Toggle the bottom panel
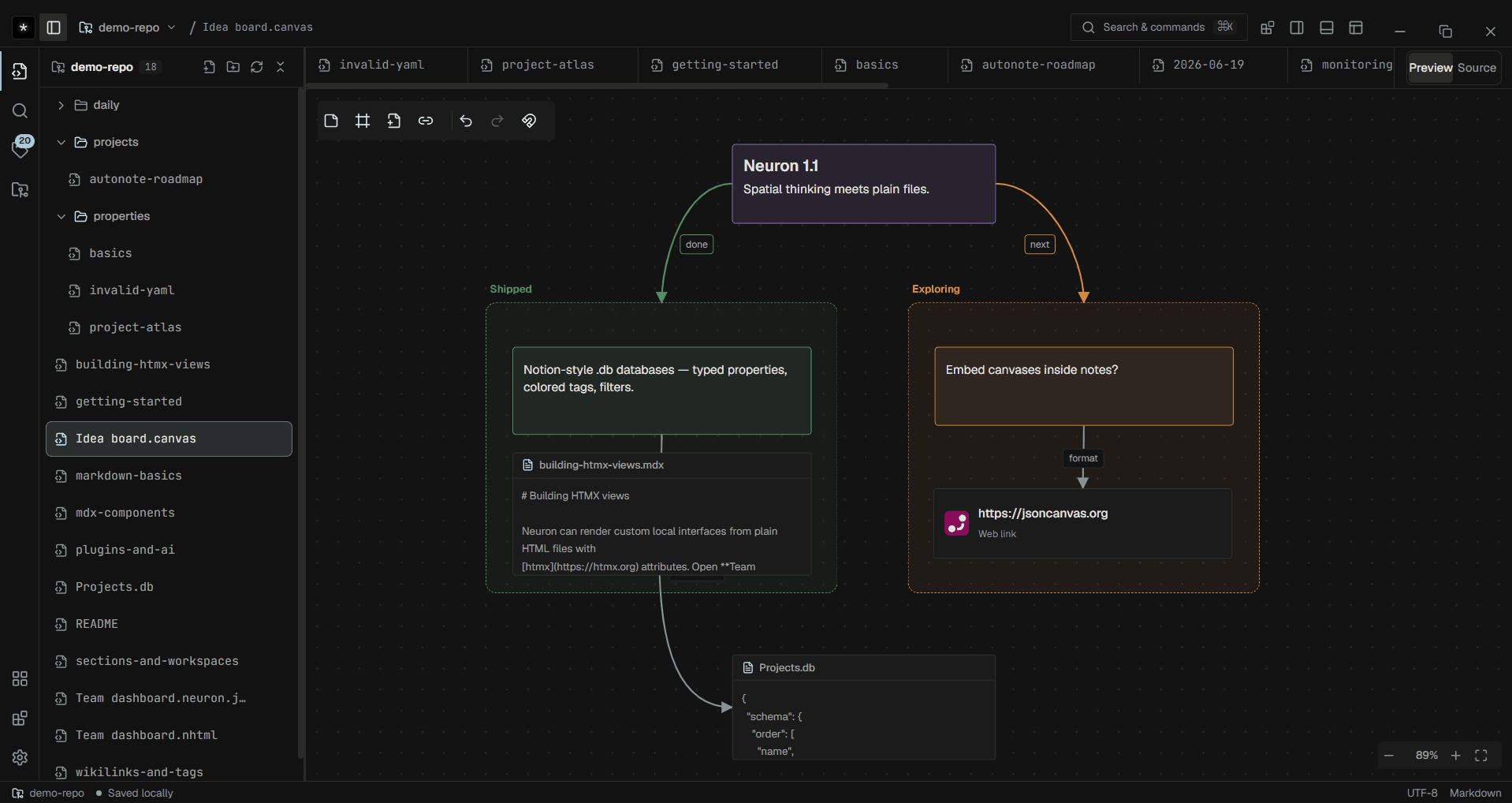The image size is (1512, 803). coord(1327,28)
